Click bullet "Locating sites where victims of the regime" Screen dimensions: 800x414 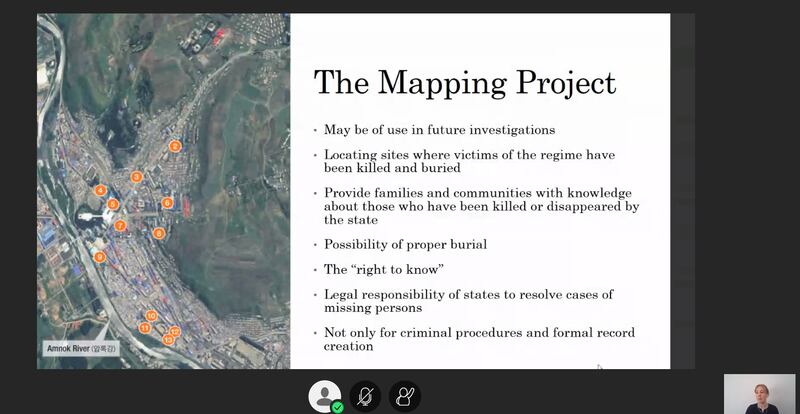[x=469, y=161]
